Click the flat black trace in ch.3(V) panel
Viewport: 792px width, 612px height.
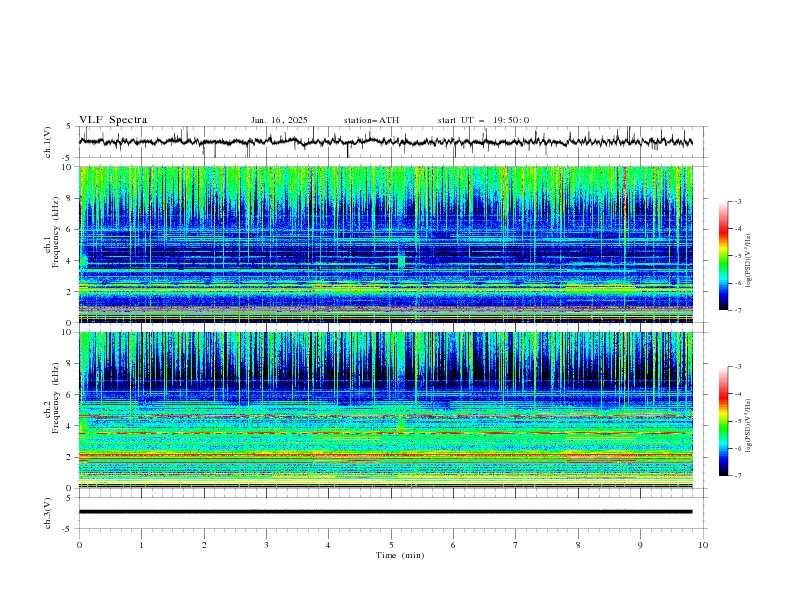pos(386,512)
